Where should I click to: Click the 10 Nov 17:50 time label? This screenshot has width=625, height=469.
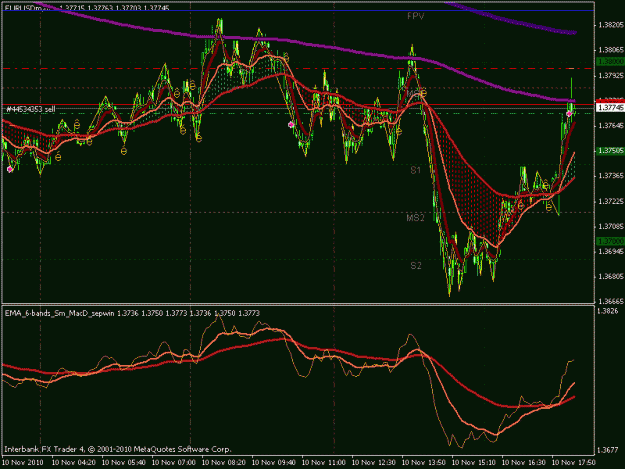[x=574, y=462]
